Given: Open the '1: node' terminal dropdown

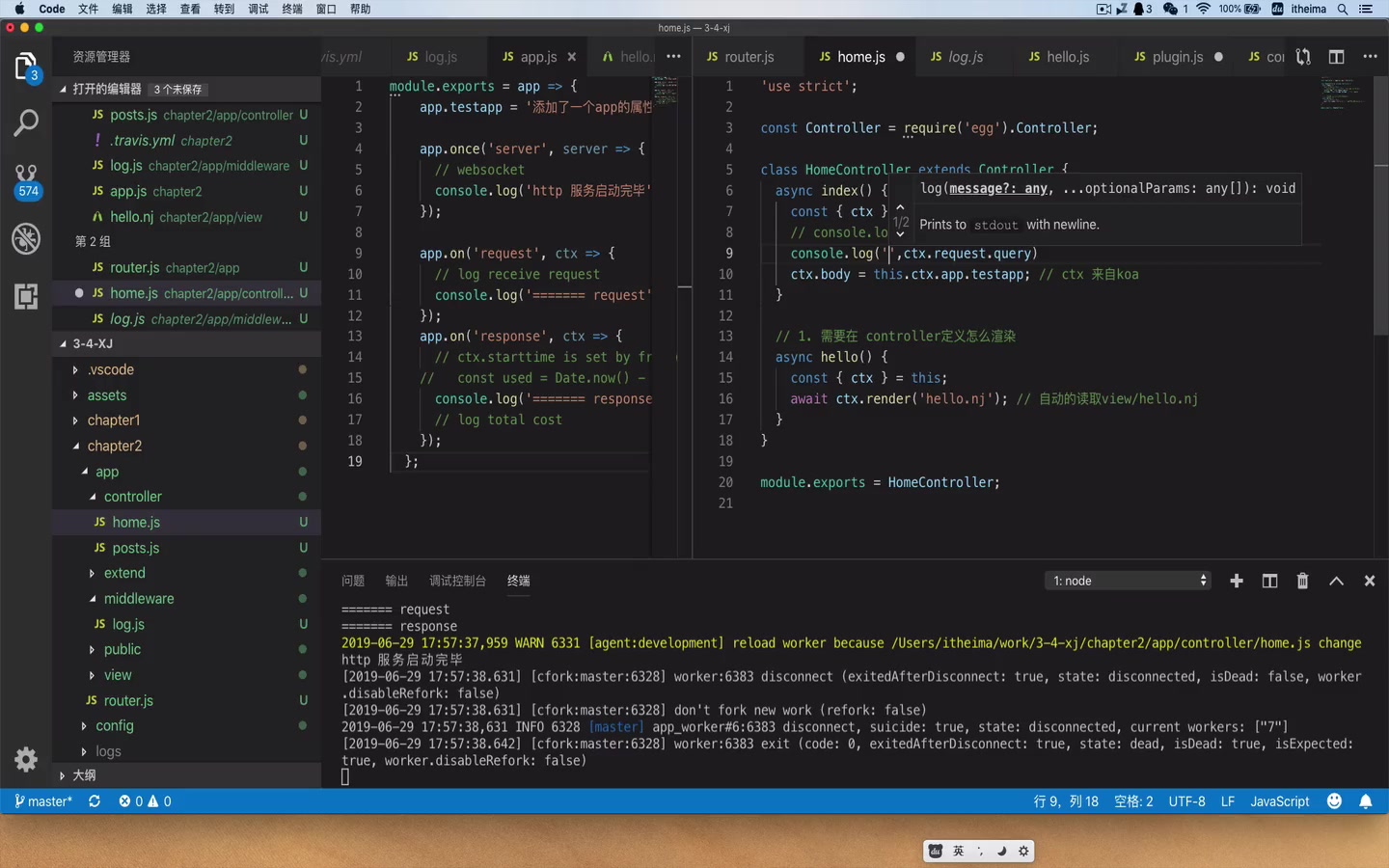Looking at the screenshot, I should (1128, 581).
